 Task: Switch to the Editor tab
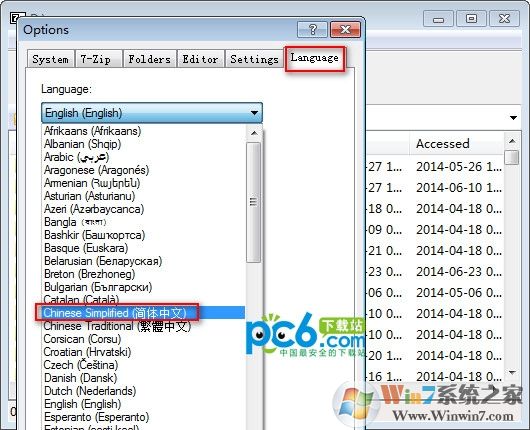(x=200, y=59)
